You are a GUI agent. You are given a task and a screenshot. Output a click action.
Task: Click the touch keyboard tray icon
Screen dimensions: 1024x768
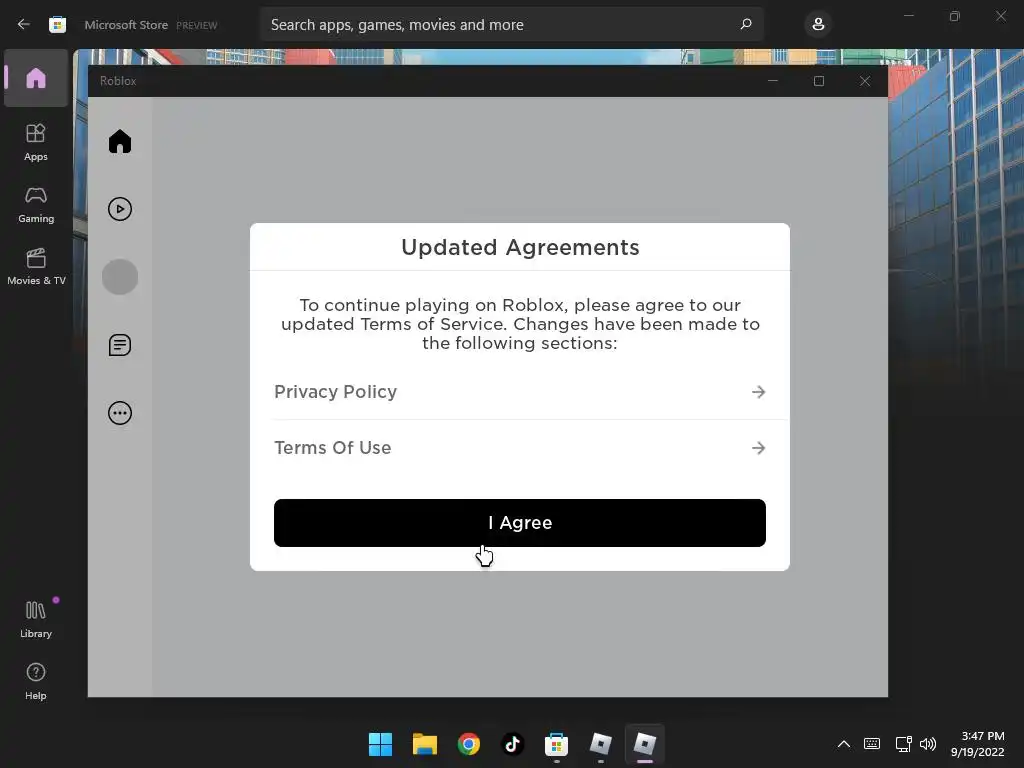(x=872, y=744)
